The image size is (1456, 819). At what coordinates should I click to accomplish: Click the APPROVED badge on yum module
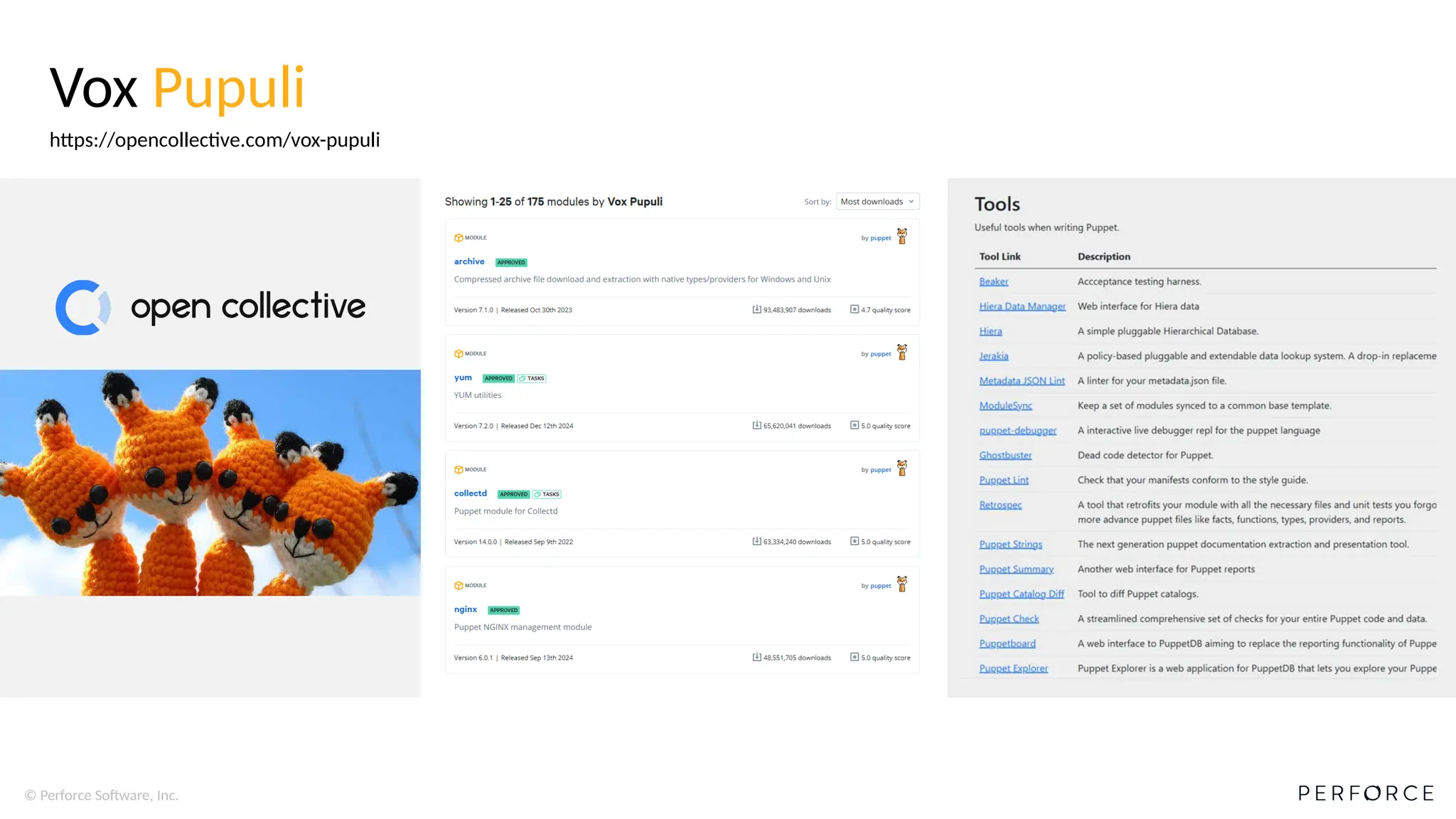coord(498,378)
